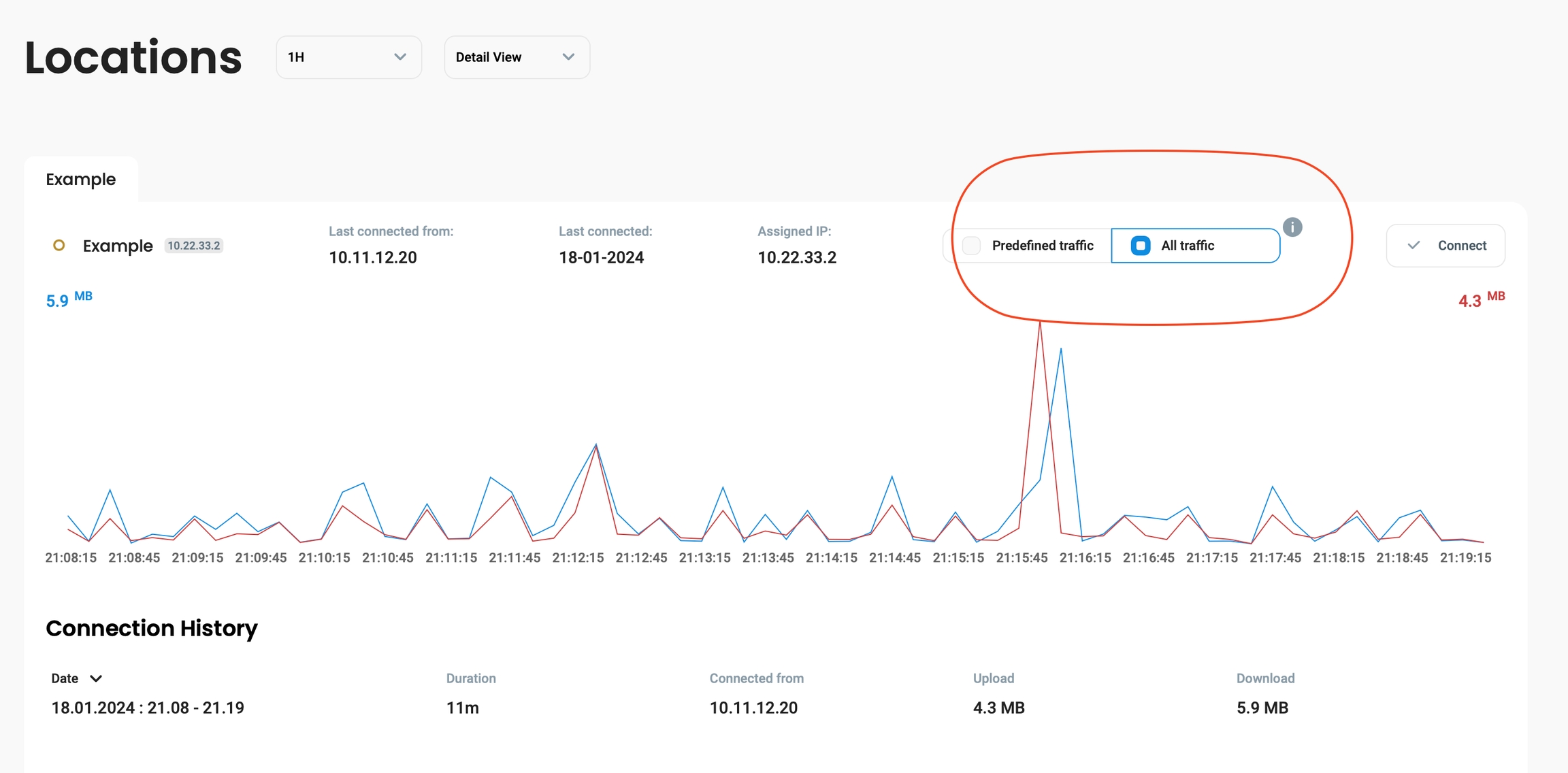Select the 18.01.2024 connection history row
This screenshot has height=773, width=1568.
[x=148, y=708]
